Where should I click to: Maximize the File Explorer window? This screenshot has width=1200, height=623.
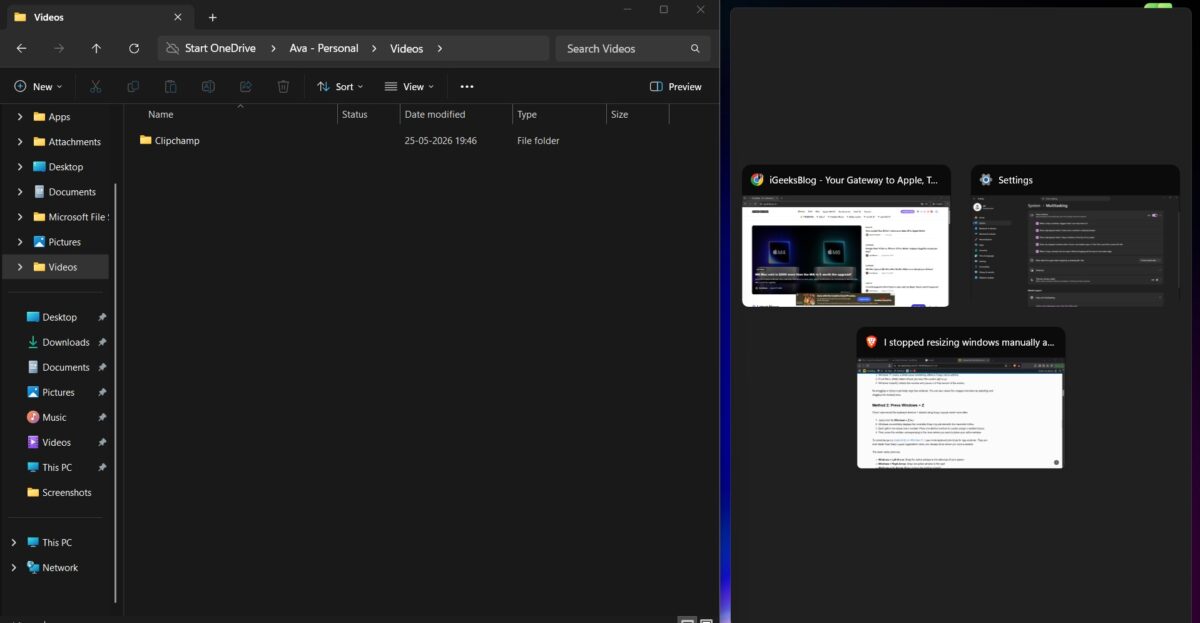[x=663, y=9]
